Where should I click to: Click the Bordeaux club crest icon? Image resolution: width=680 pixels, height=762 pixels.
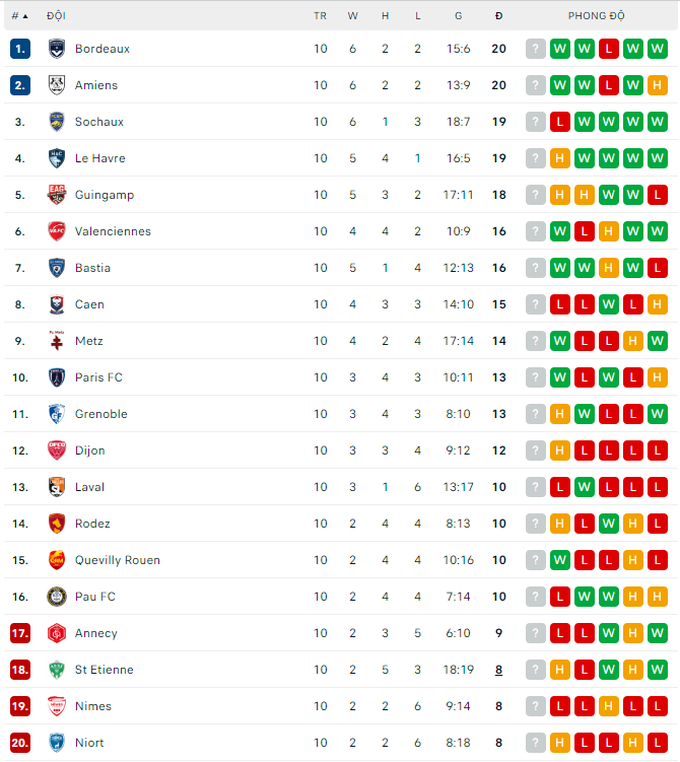coord(57,49)
